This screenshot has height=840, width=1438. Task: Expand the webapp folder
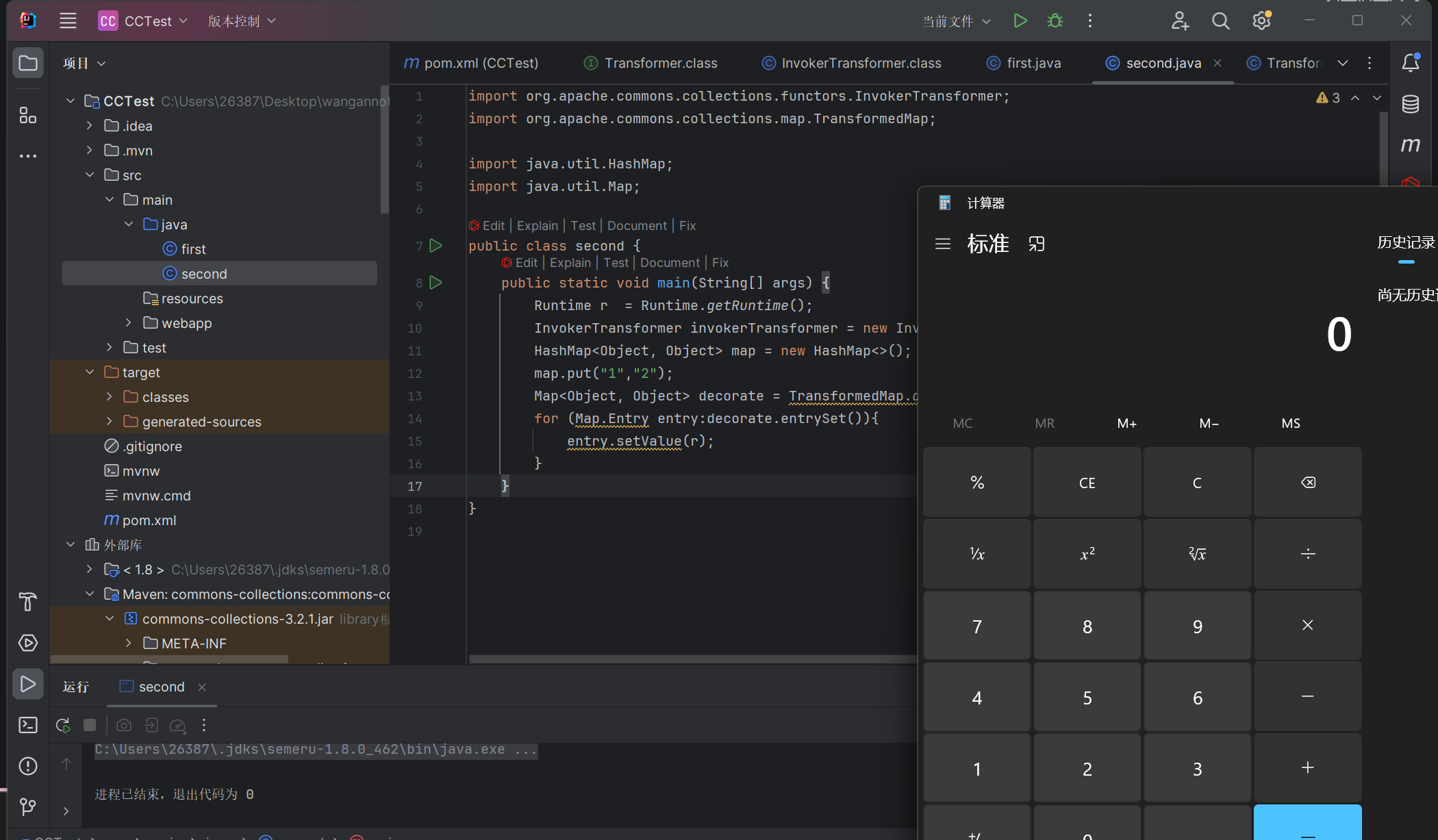[x=129, y=323]
